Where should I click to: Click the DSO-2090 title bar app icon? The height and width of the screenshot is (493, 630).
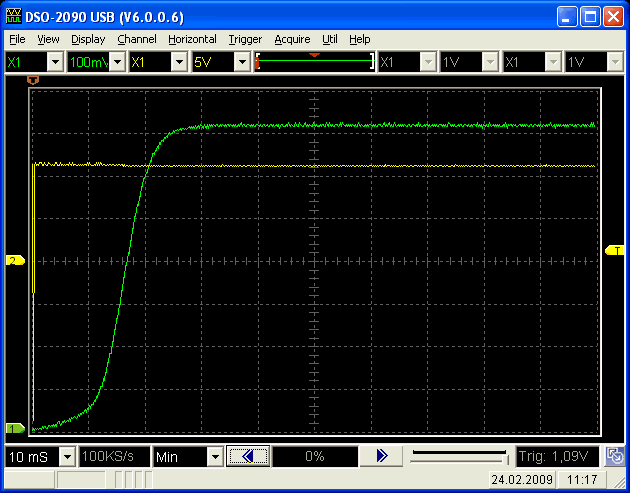tap(13, 15)
